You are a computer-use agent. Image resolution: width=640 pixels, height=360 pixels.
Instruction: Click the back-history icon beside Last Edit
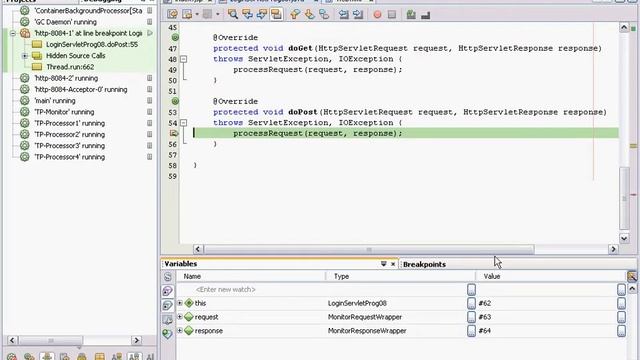[x=187, y=15]
